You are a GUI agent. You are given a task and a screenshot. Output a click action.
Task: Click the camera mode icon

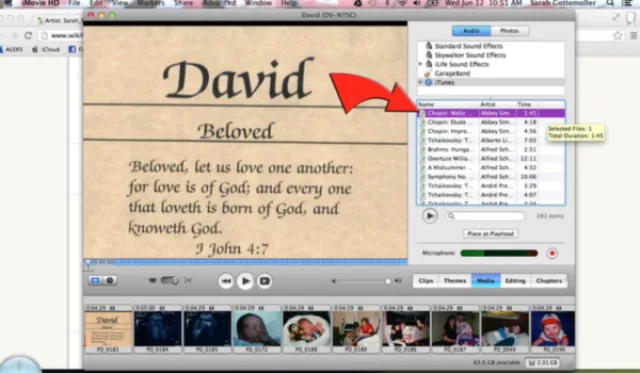(152, 280)
